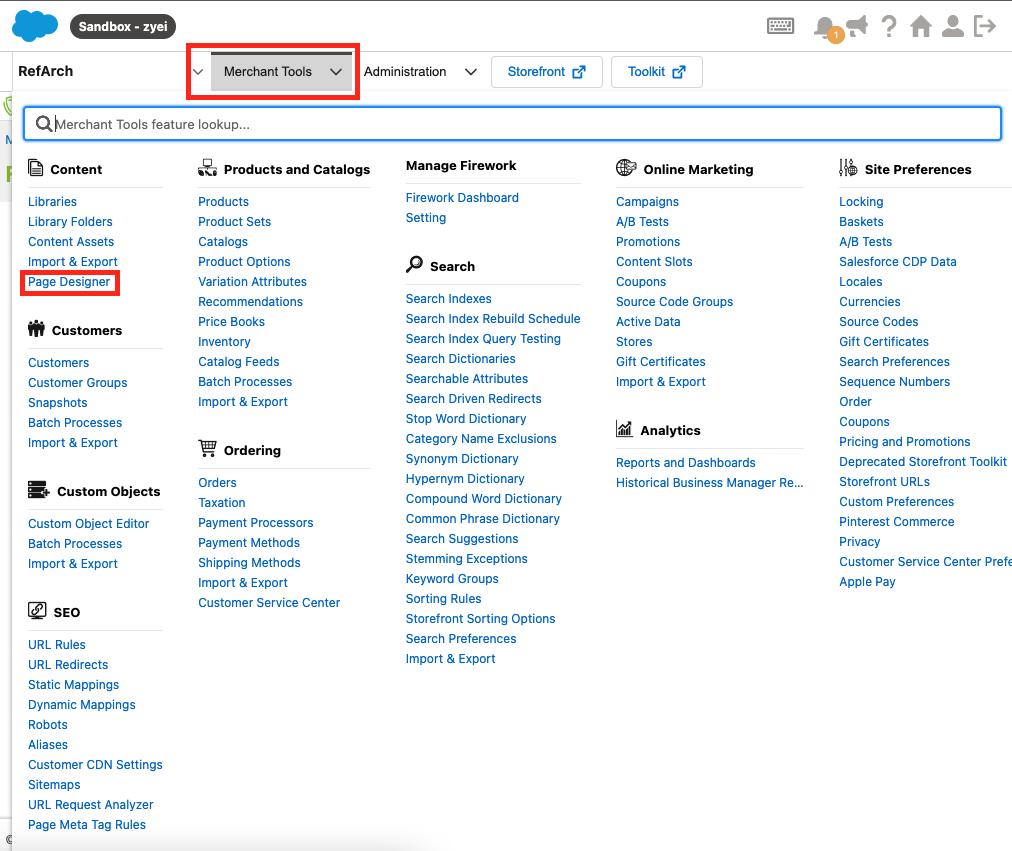The width and height of the screenshot is (1012, 851).
Task: Open Reports and Dashboards link
Action: [685, 463]
